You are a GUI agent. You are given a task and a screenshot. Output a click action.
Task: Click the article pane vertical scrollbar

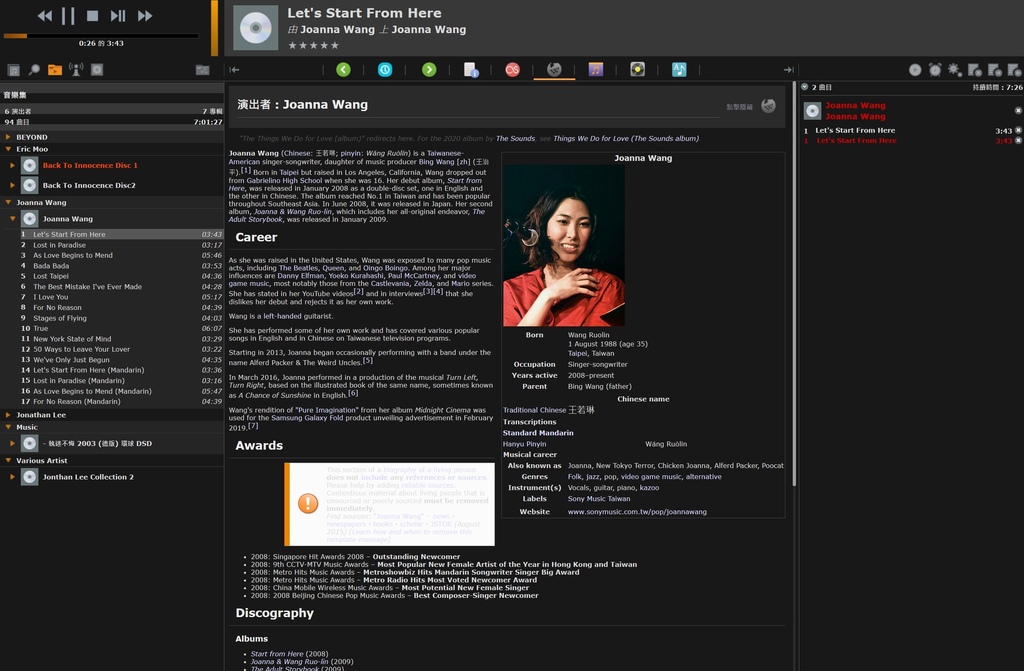point(794,284)
